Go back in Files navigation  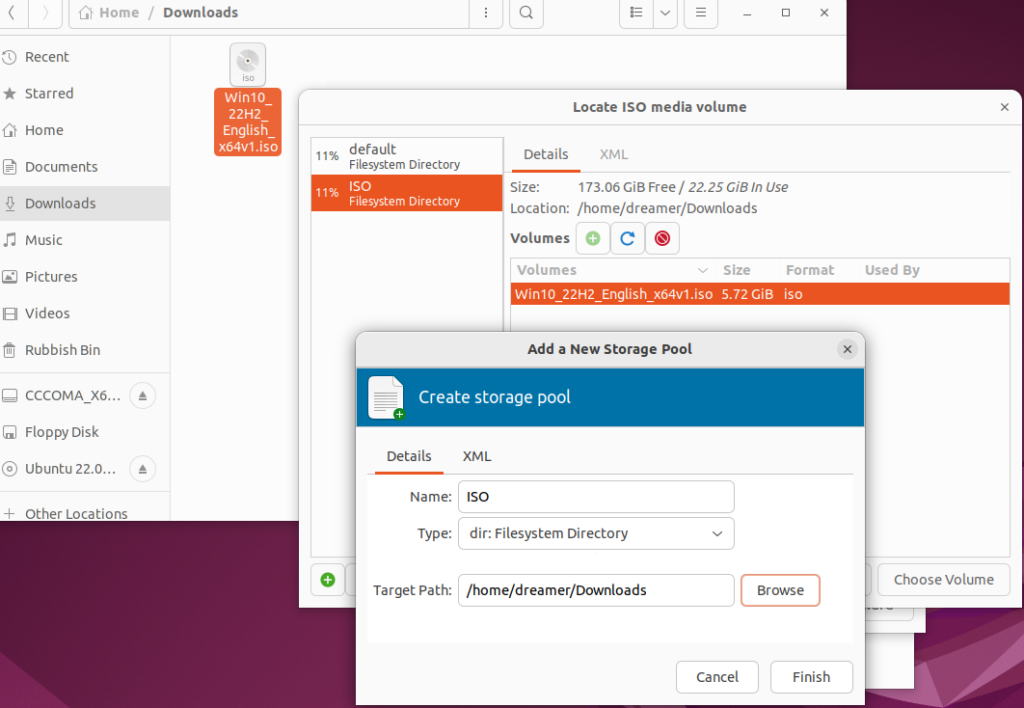click(12, 12)
